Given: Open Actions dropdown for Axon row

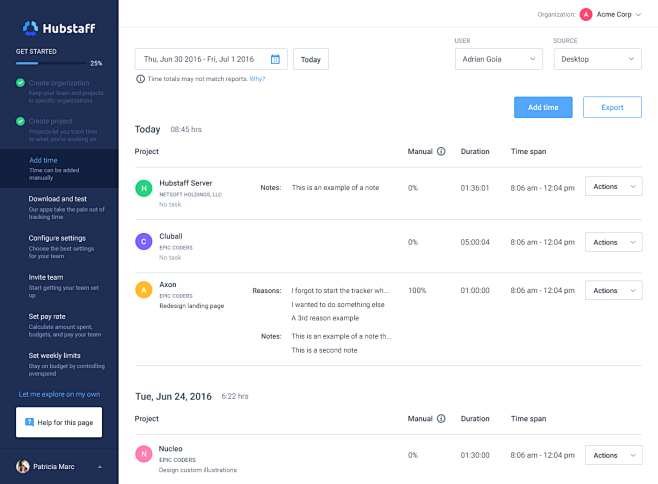Looking at the screenshot, I should pyautogui.click(x=614, y=290).
